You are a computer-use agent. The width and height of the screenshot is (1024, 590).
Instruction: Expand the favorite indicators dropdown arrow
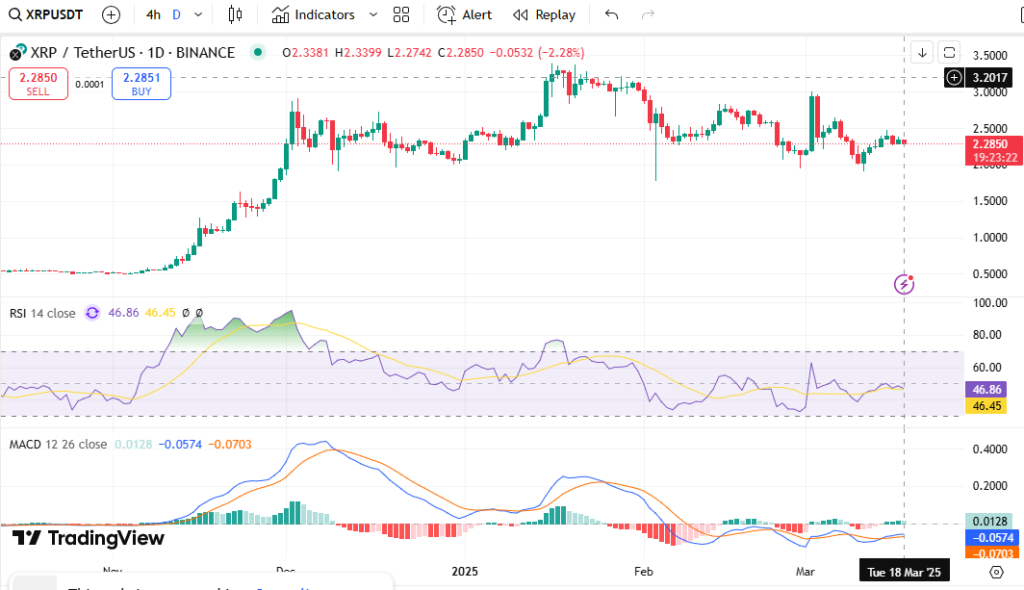pyautogui.click(x=373, y=14)
